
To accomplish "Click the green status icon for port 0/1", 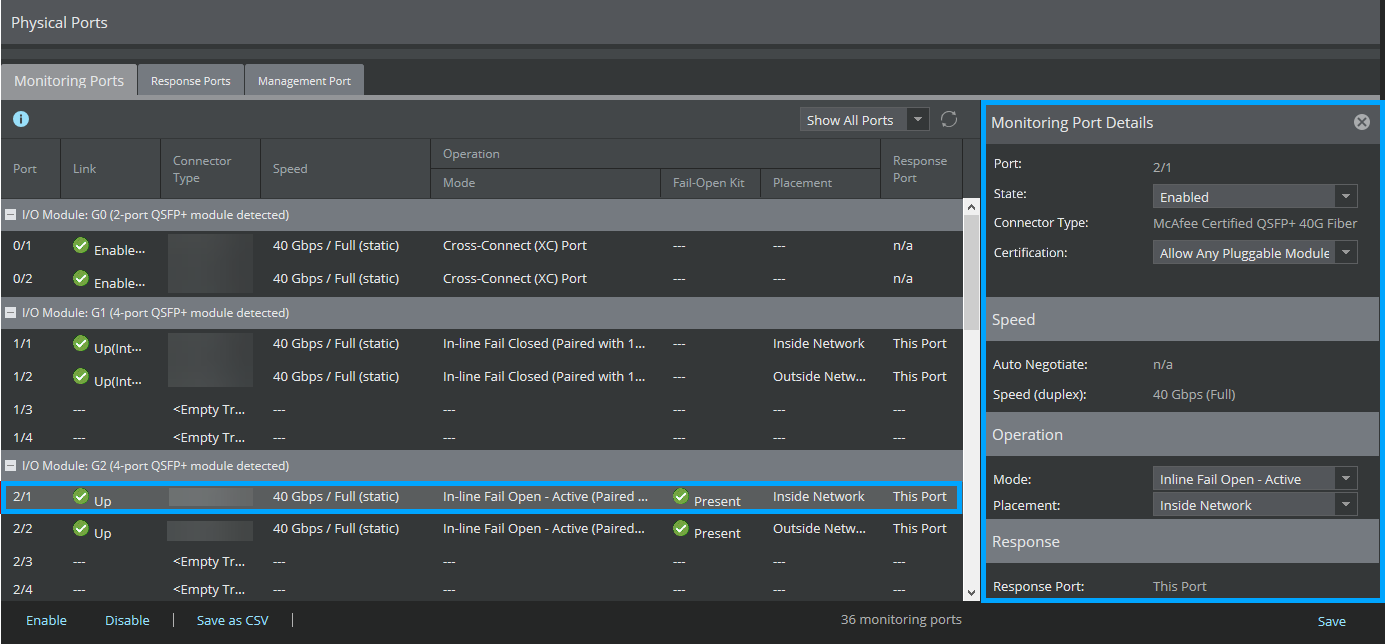I will pyautogui.click(x=81, y=246).
